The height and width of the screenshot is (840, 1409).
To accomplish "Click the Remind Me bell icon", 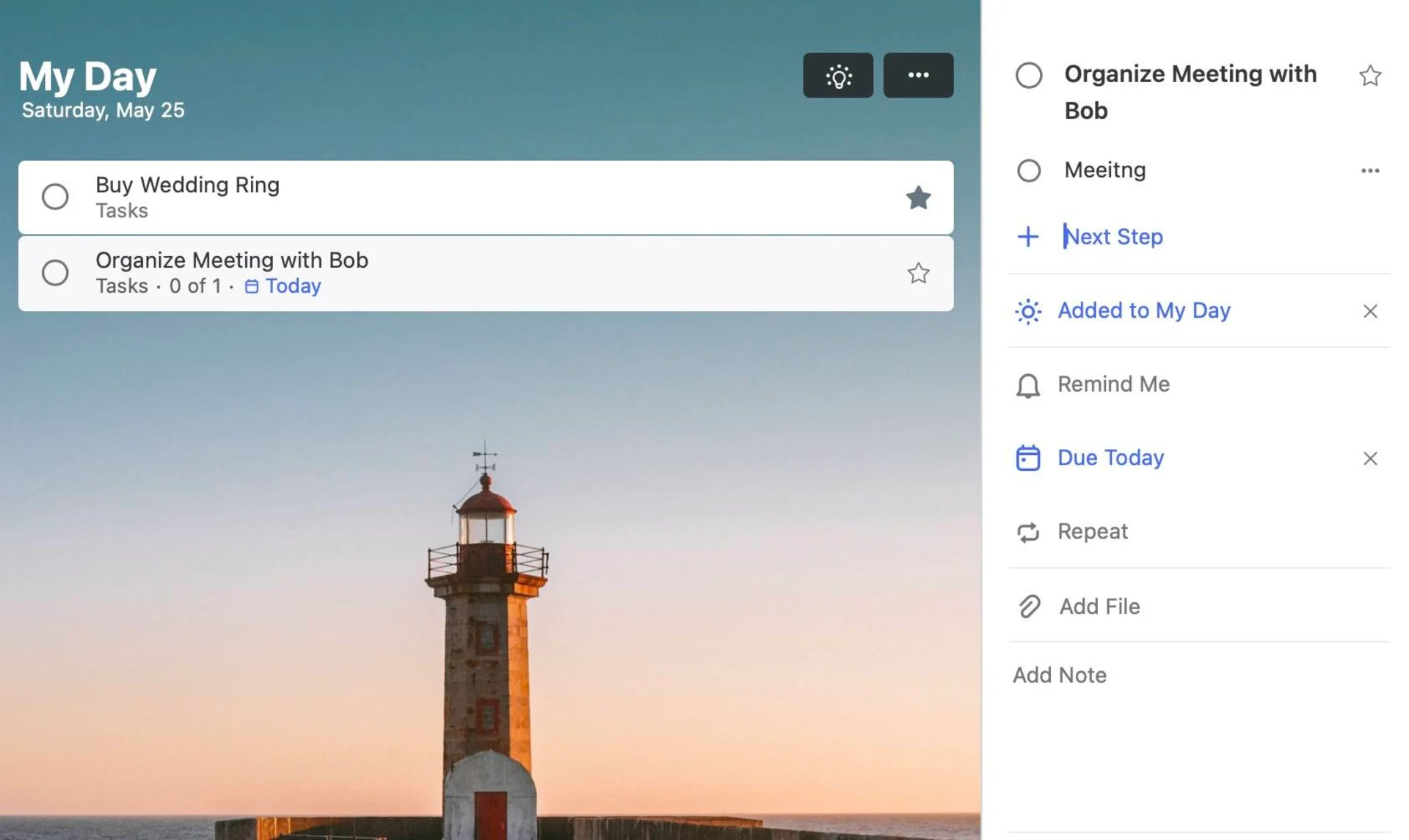I will (1028, 384).
